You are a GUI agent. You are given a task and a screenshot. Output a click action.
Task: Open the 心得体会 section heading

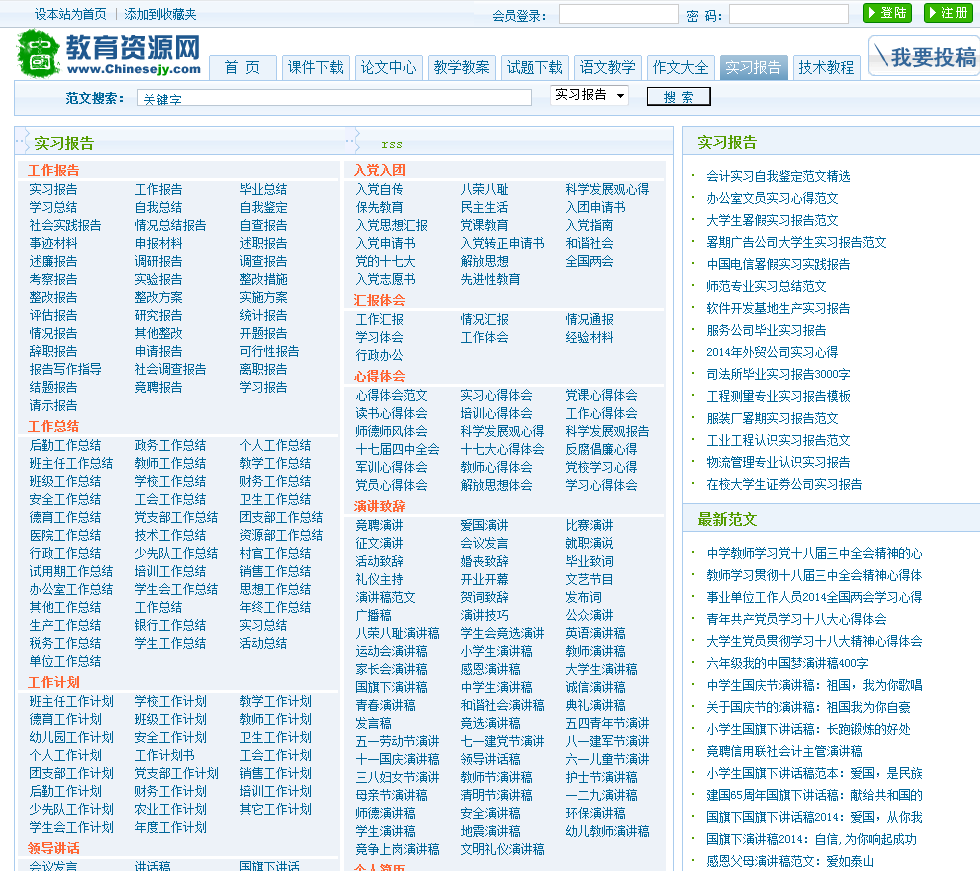pyautogui.click(x=379, y=376)
